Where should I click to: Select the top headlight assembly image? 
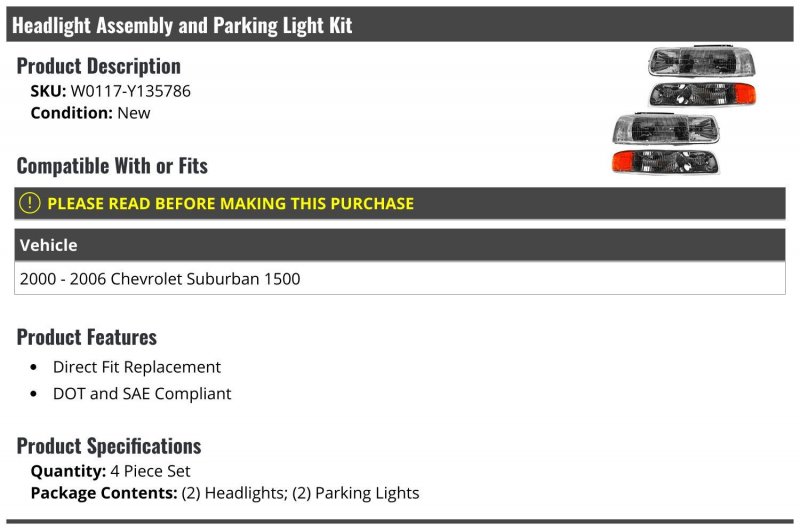702,61
